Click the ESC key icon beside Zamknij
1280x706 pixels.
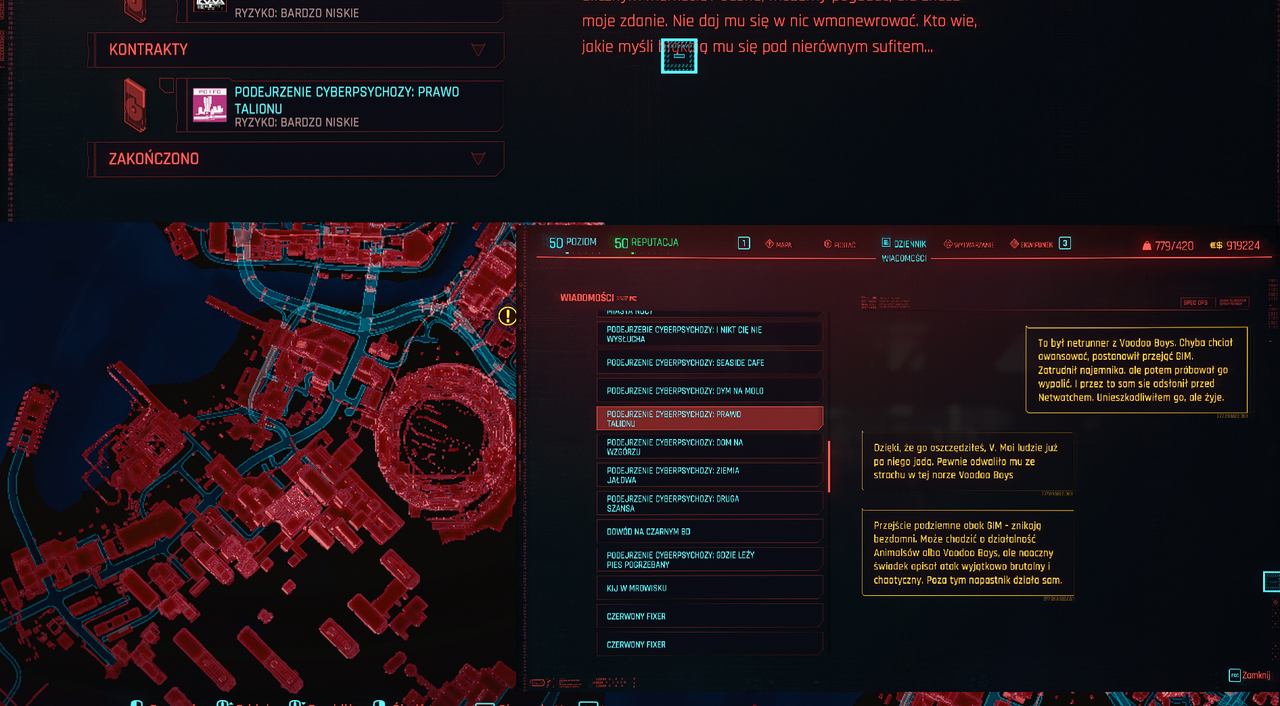click(x=1234, y=675)
